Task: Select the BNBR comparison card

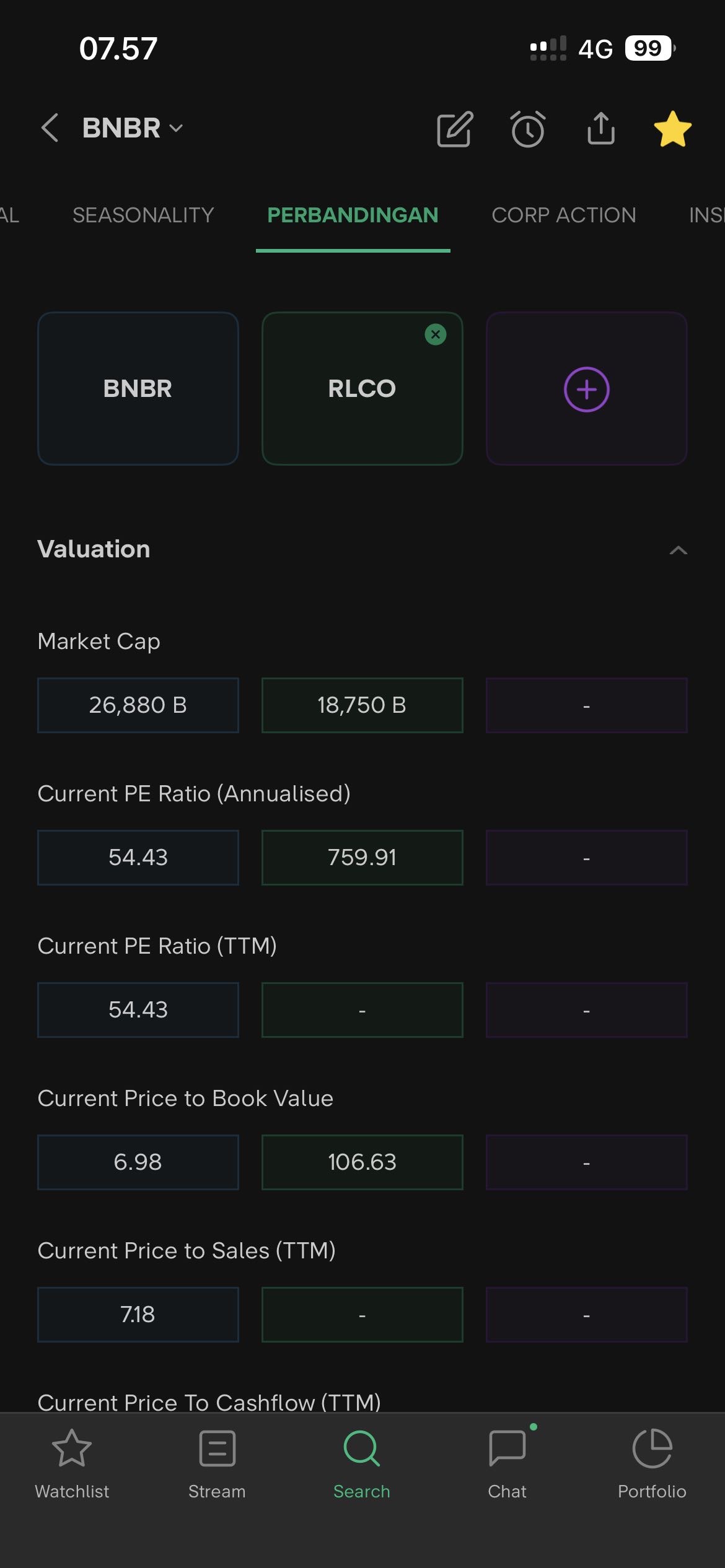Action: click(x=138, y=388)
